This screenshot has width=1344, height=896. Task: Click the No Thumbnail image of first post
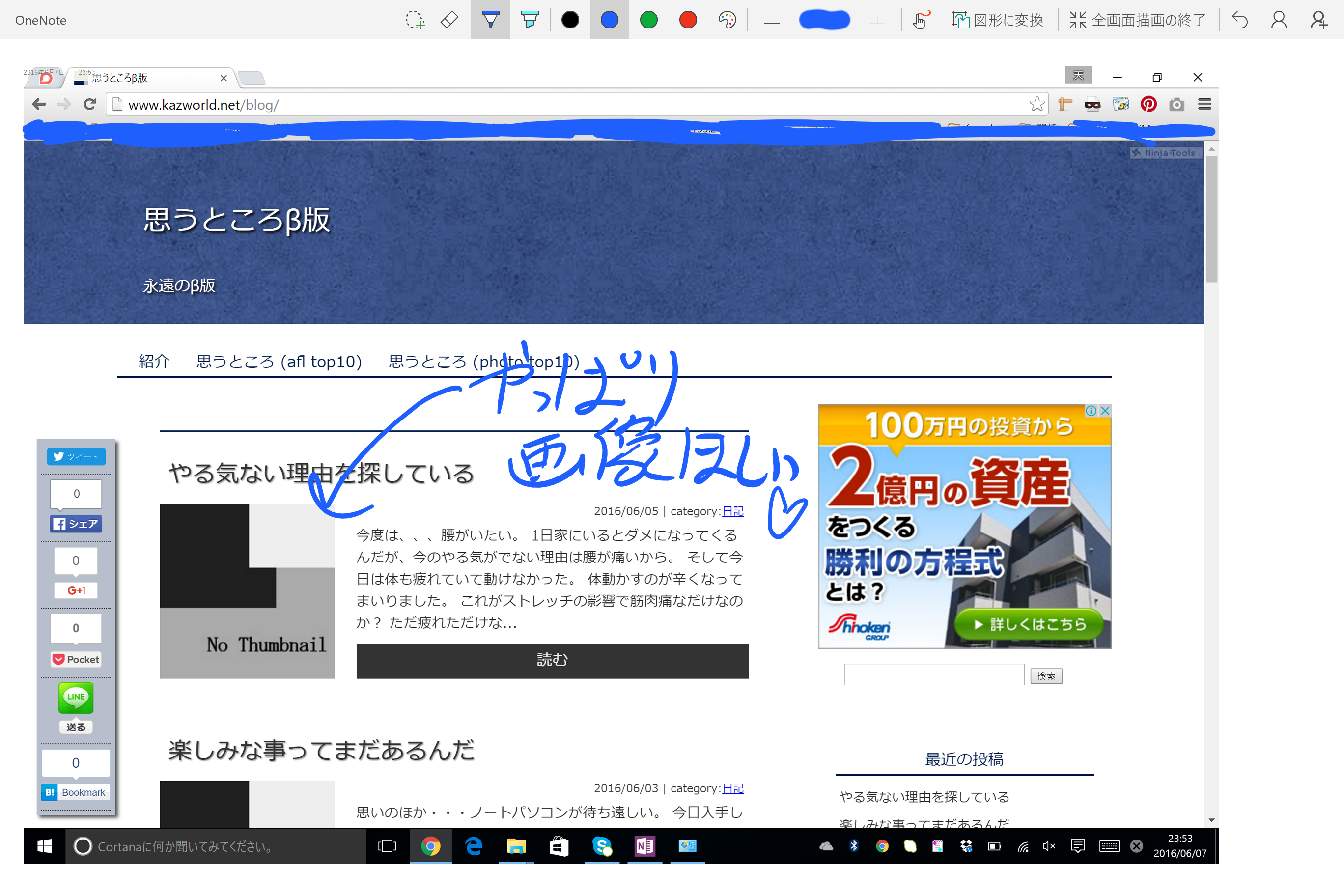(x=247, y=591)
